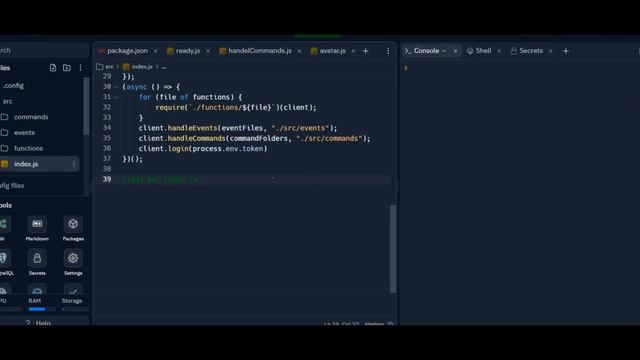640x360 pixels.
Task: Add a new tab in the console pane
Action: pyautogui.click(x=566, y=51)
